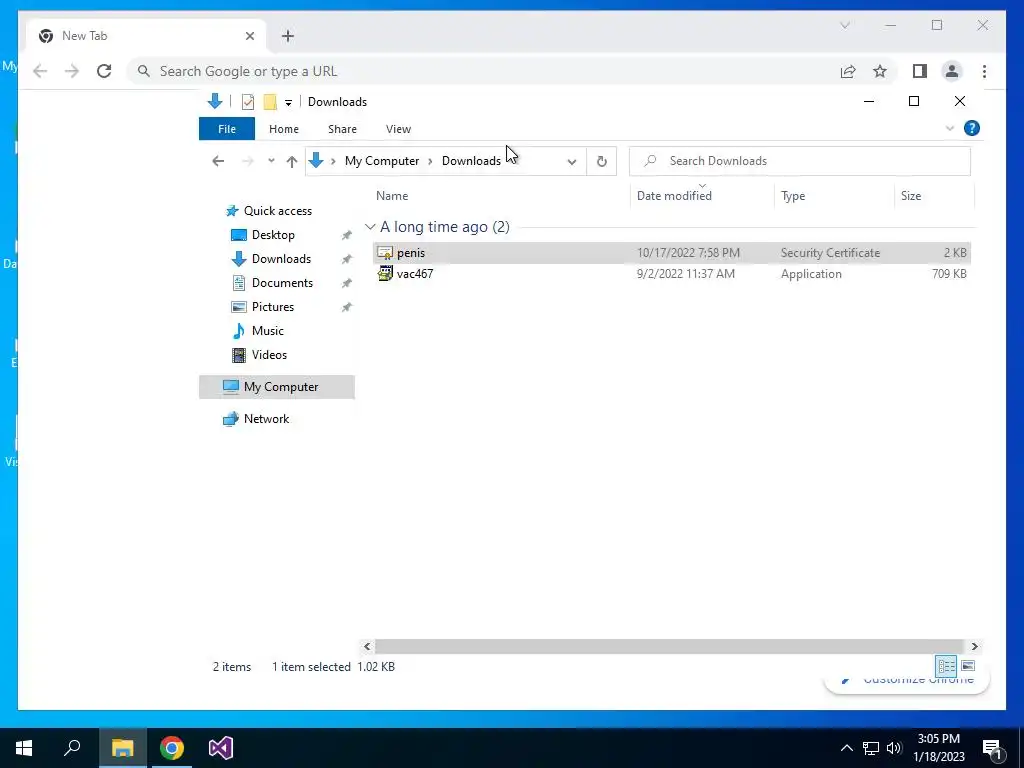The width and height of the screenshot is (1024, 768).
Task: Expand the ribbon with the chevron
Action: pos(950,129)
